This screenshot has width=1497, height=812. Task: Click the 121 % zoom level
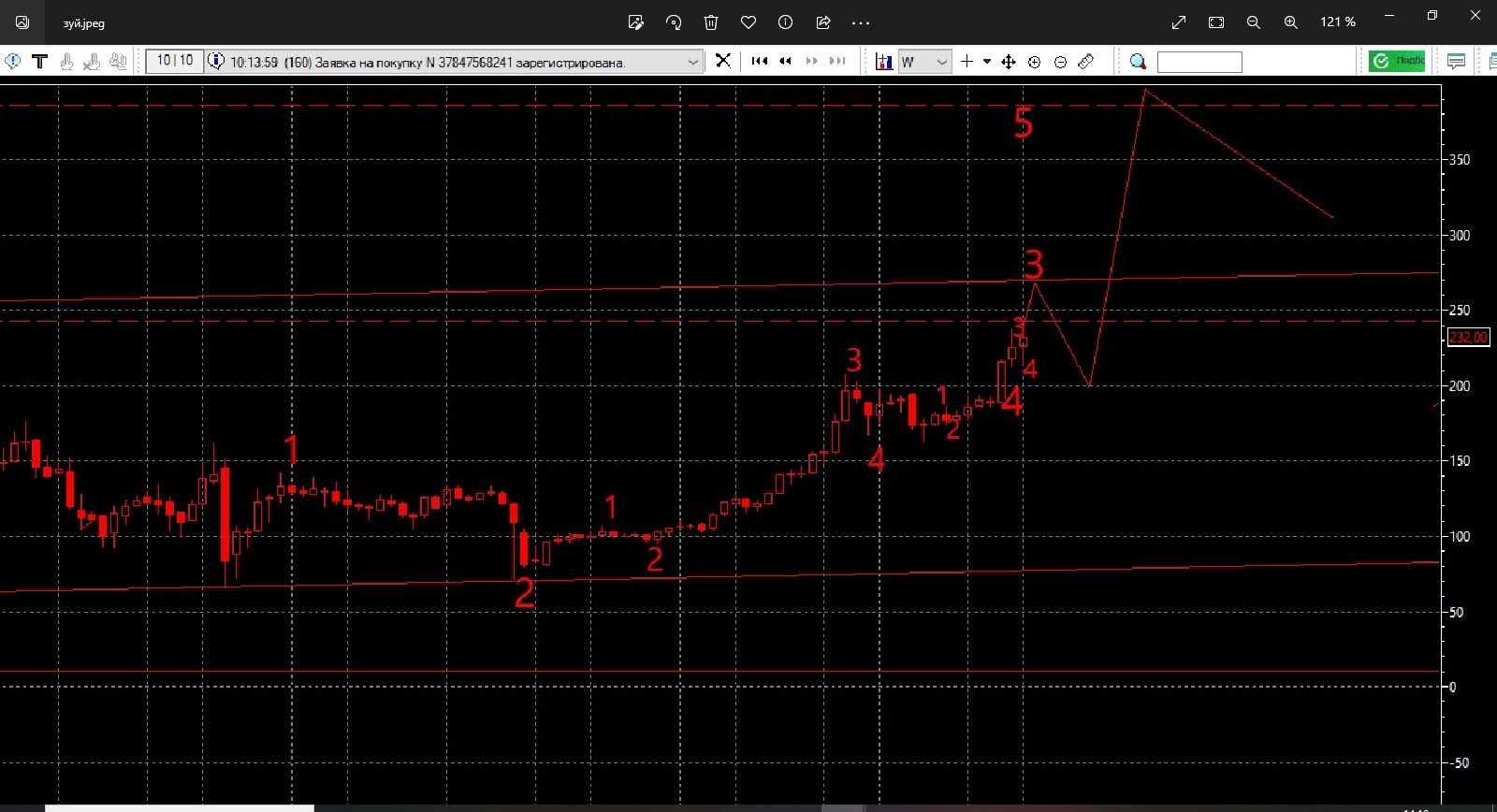(x=1337, y=22)
